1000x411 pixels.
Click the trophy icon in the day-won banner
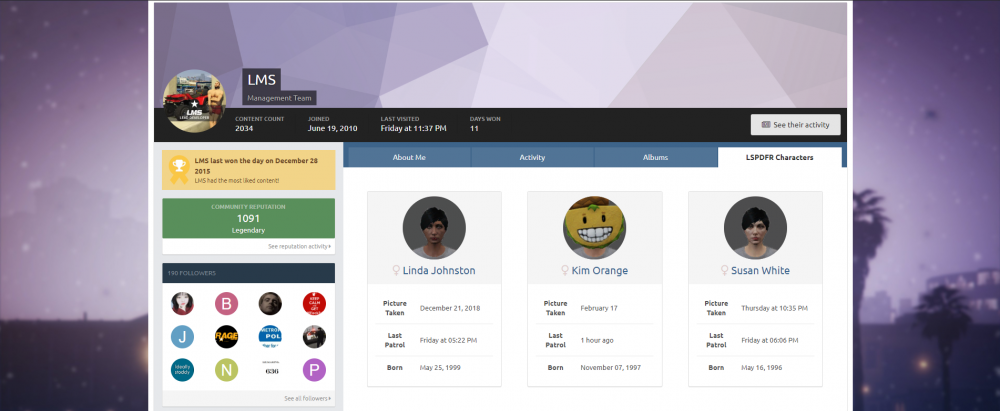tap(179, 168)
